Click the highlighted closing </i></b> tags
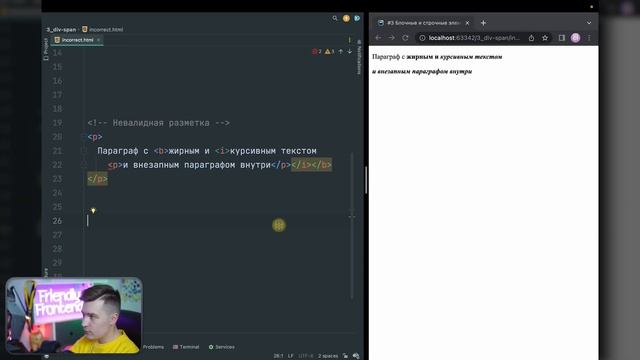This screenshot has height=360, width=640. tap(311, 165)
